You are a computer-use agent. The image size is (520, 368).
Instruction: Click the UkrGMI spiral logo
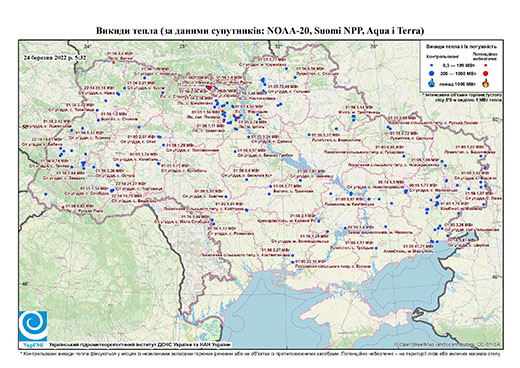point(33,326)
